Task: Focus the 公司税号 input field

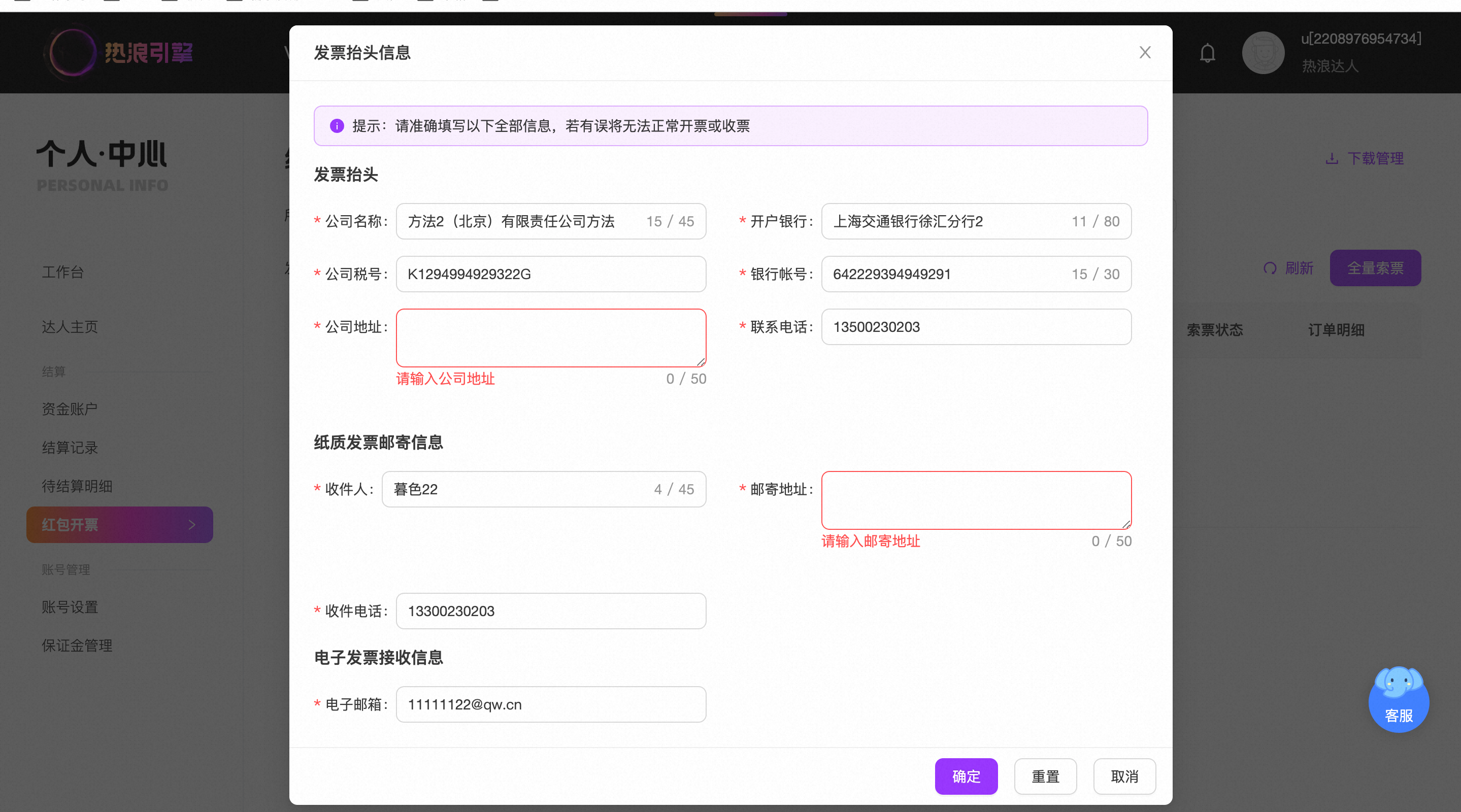Action: (x=551, y=274)
